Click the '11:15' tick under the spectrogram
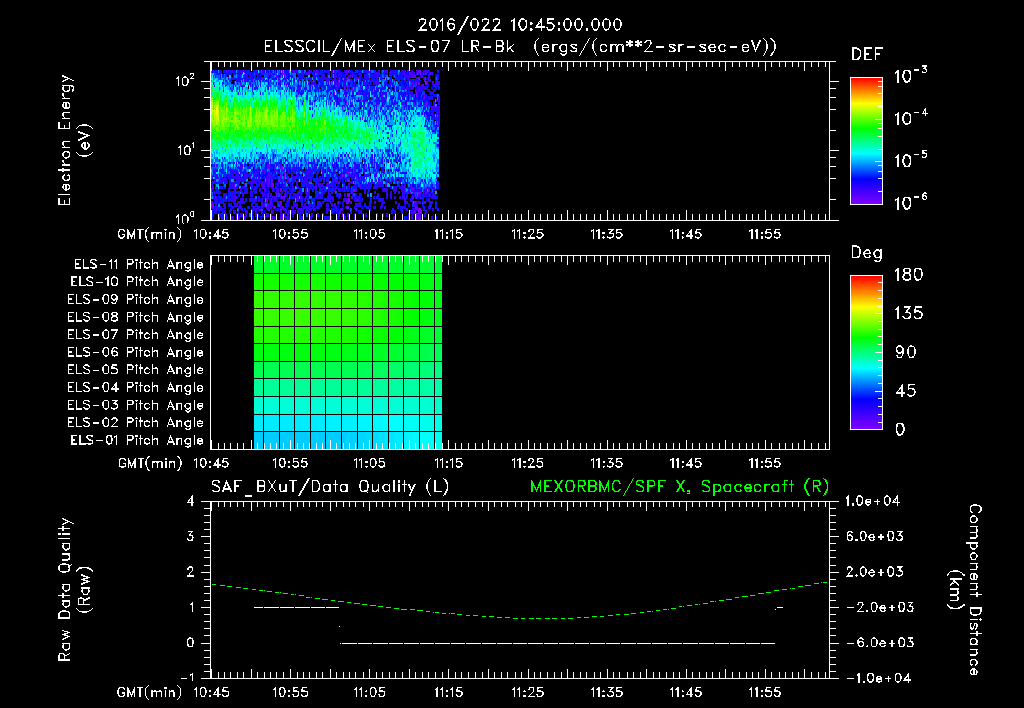 [448, 234]
